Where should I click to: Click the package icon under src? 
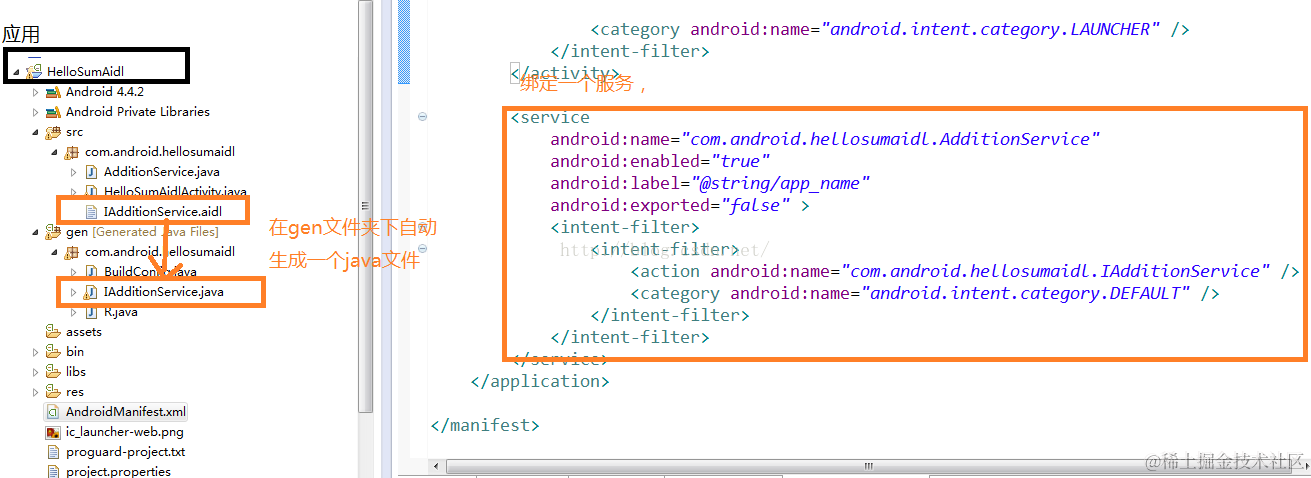point(72,152)
